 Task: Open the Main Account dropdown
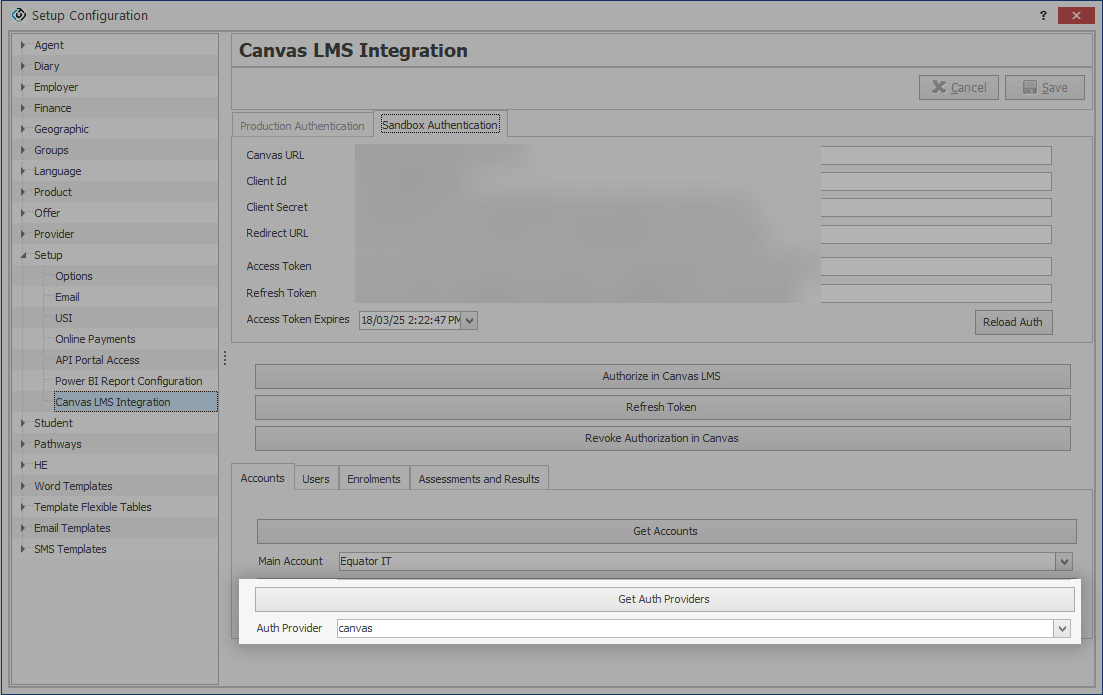1063,562
